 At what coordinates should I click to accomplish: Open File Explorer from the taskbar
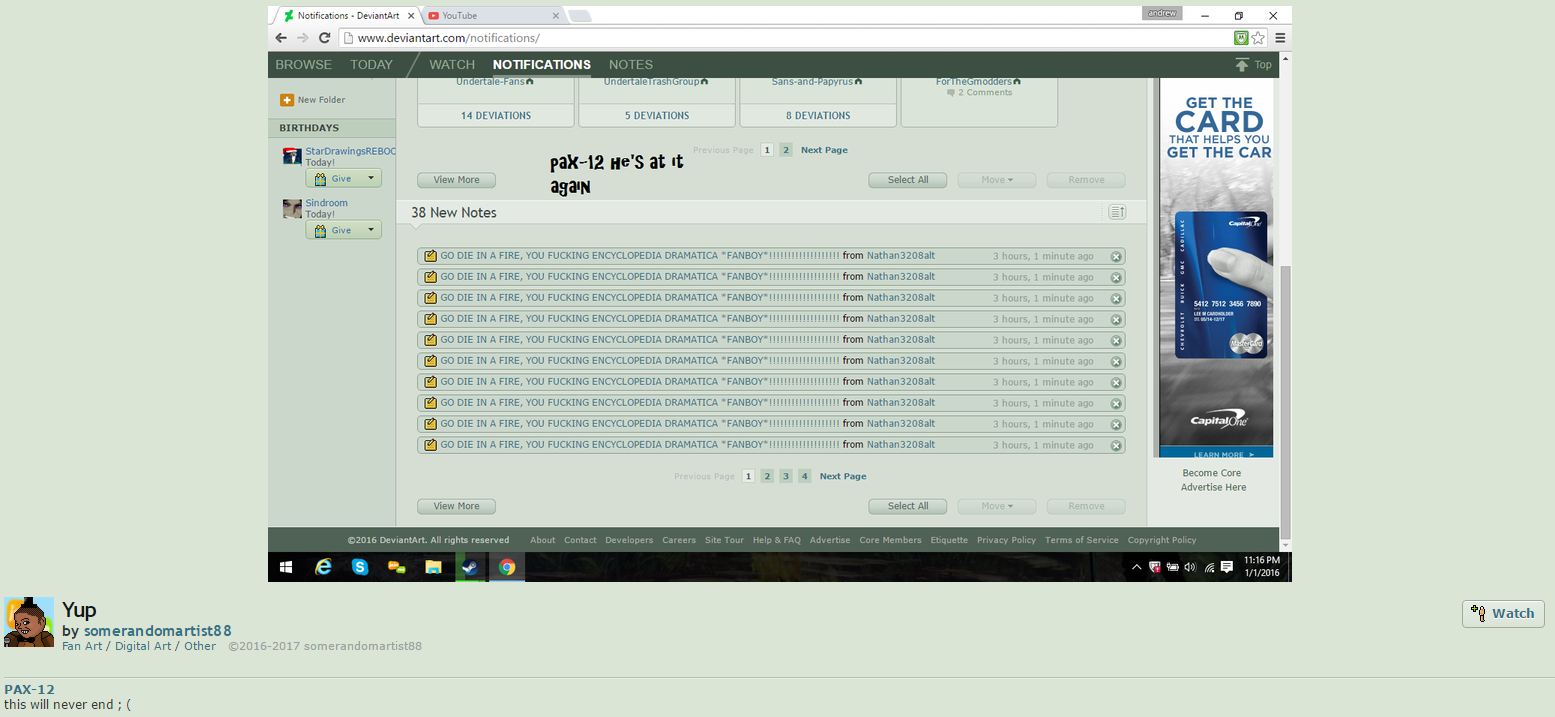[x=433, y=567]
